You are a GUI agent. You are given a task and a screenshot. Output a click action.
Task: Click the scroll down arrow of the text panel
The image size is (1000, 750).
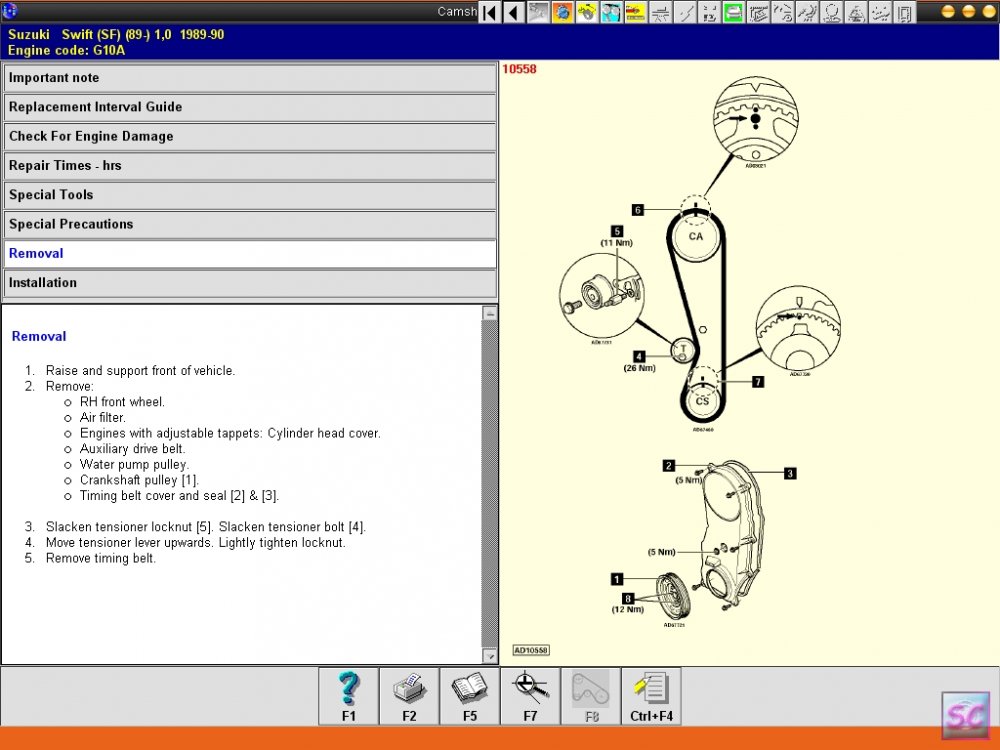[x=490, y=656]
